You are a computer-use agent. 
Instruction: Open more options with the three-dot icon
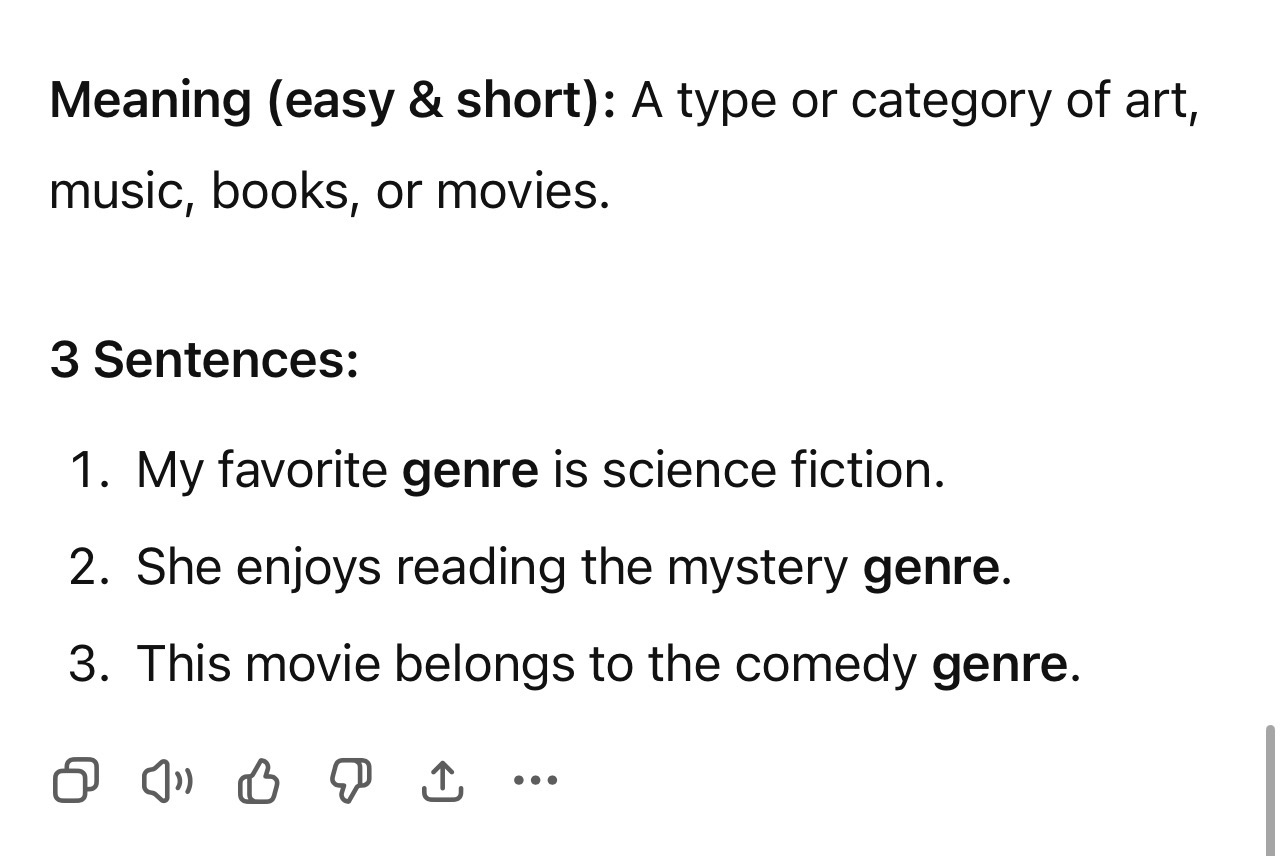click(534, 779)
